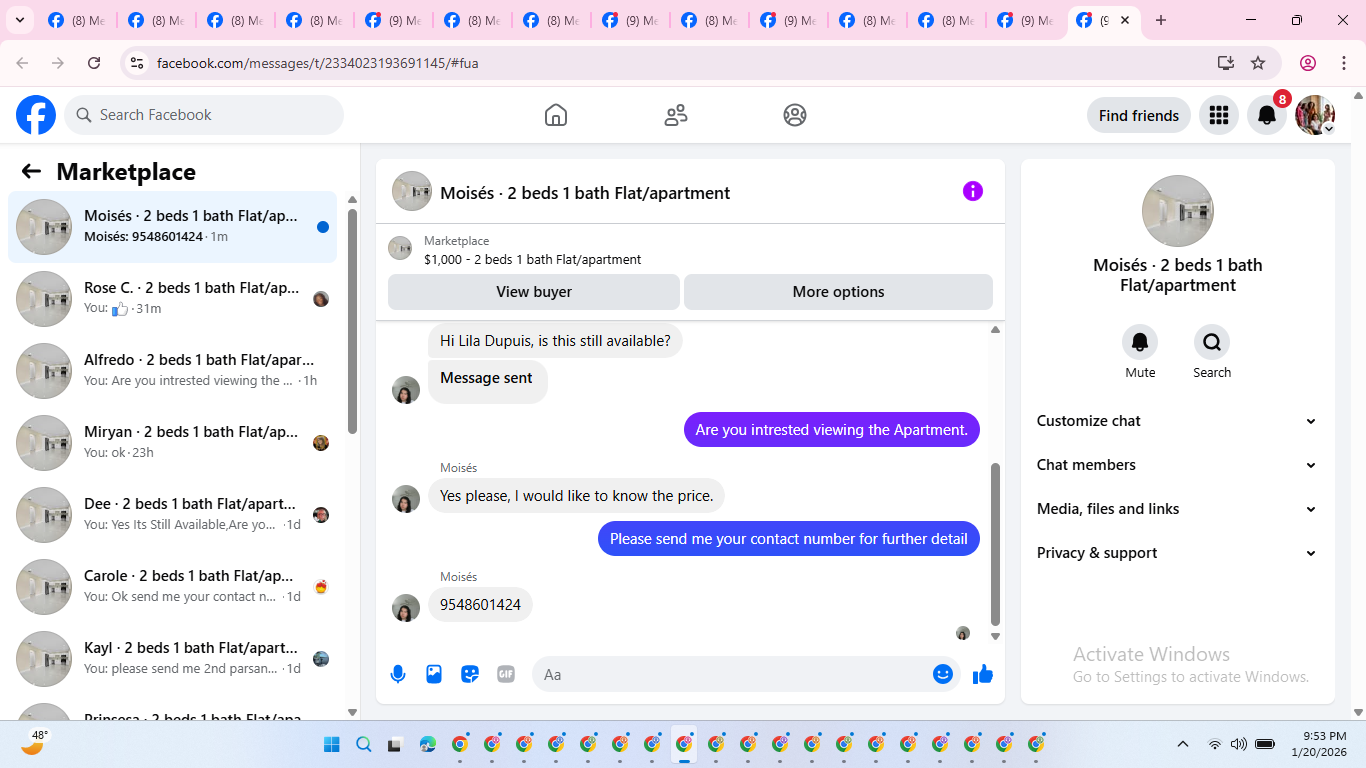Click the Mute bell icon
Screen dimensions: 1366x768
point(1140,342)
